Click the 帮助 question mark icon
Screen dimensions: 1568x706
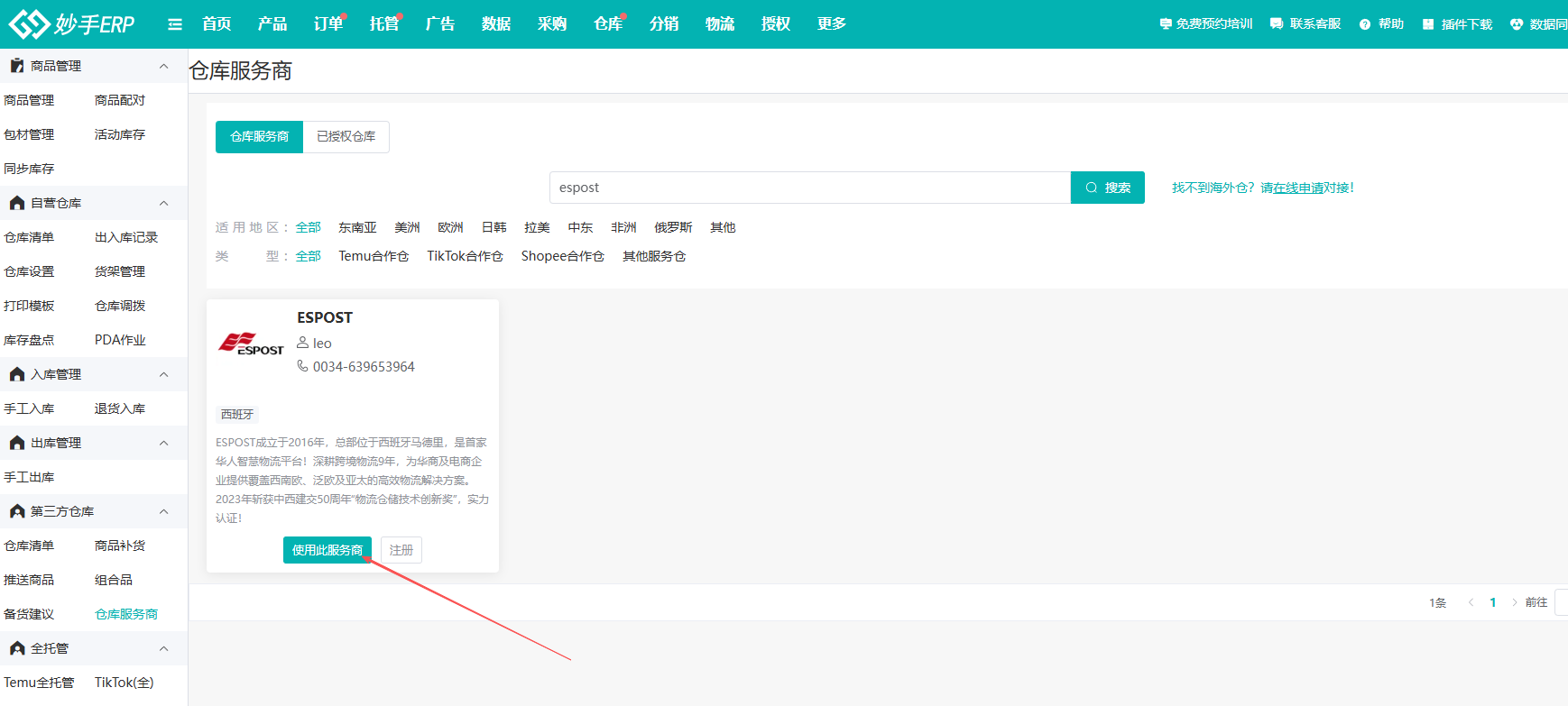(1365, 24)
